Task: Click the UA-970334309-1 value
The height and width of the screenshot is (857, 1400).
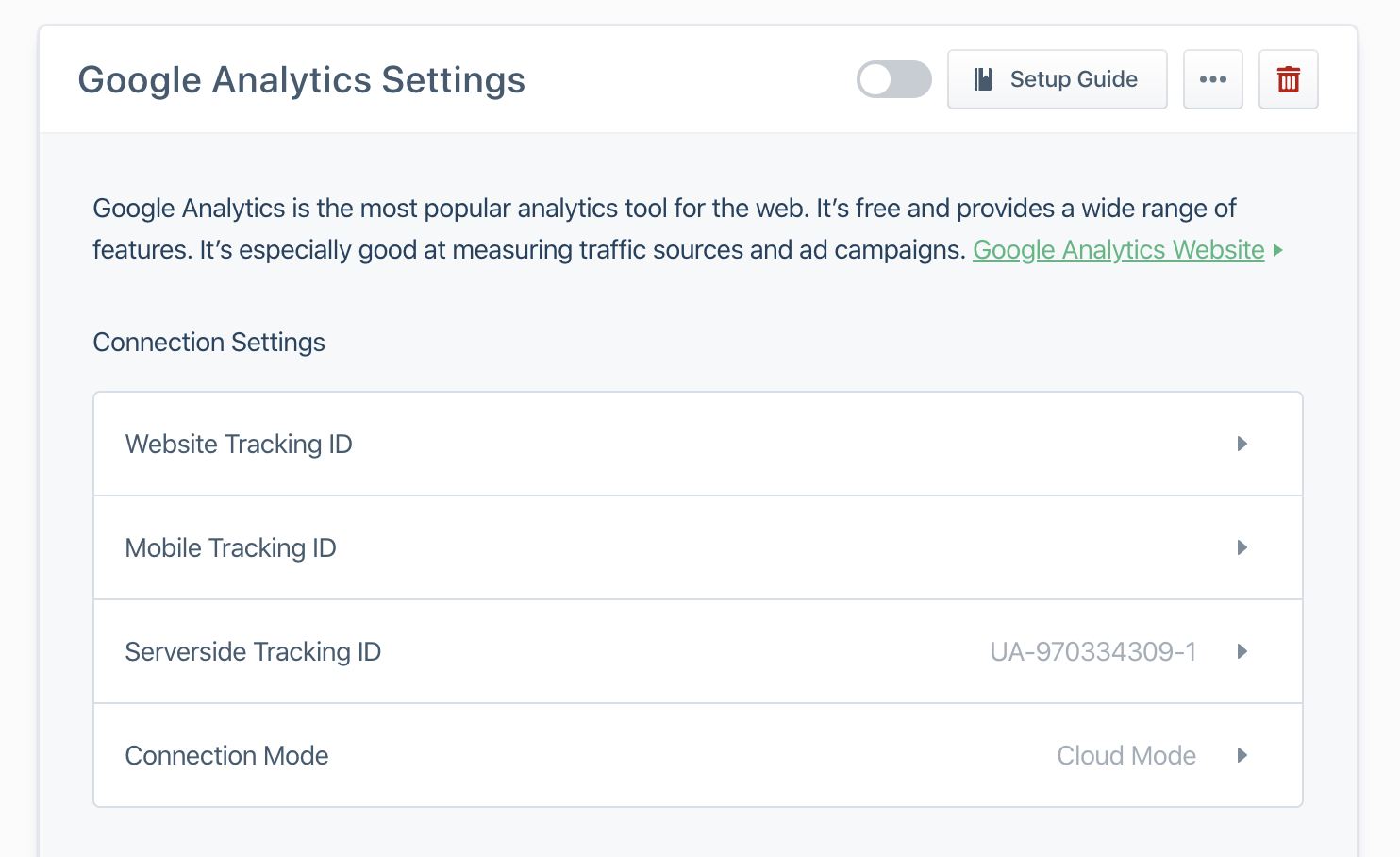Action: click(x=1093, y=652)
